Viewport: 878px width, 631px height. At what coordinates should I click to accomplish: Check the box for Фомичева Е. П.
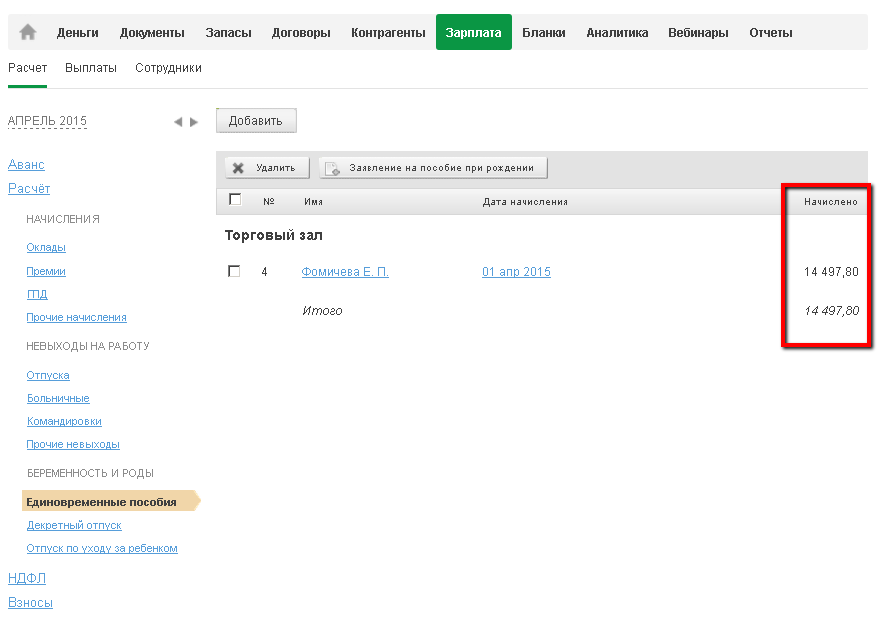[x=234, y=271]
